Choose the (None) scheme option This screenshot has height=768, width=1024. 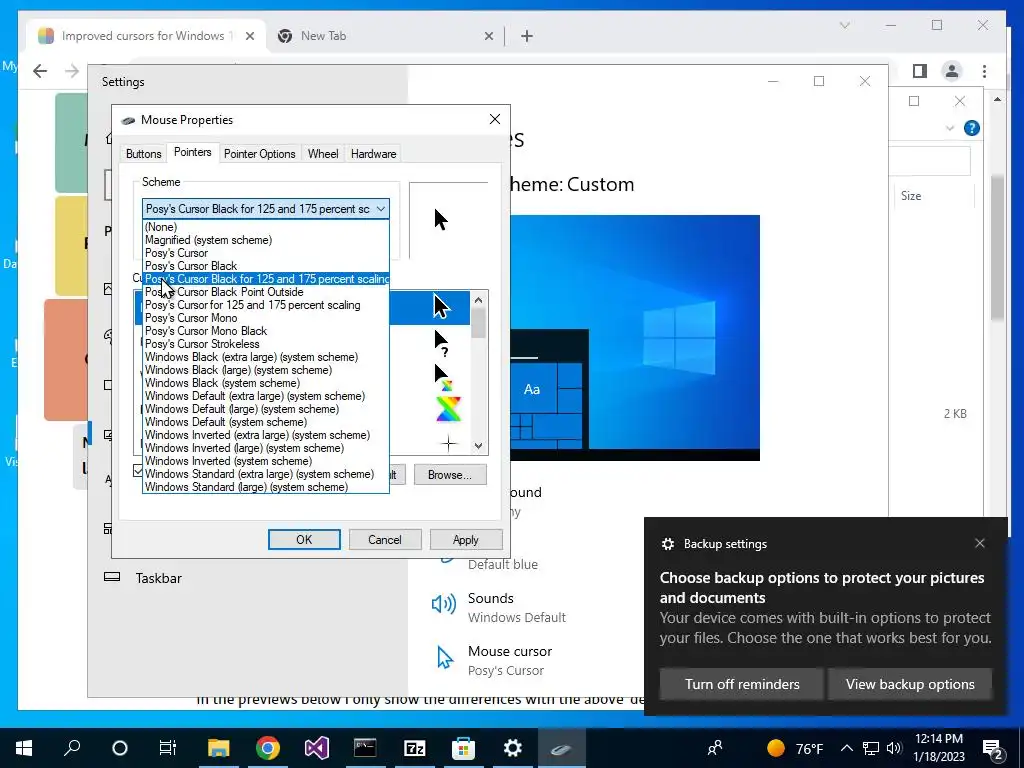tap(266, 227)
